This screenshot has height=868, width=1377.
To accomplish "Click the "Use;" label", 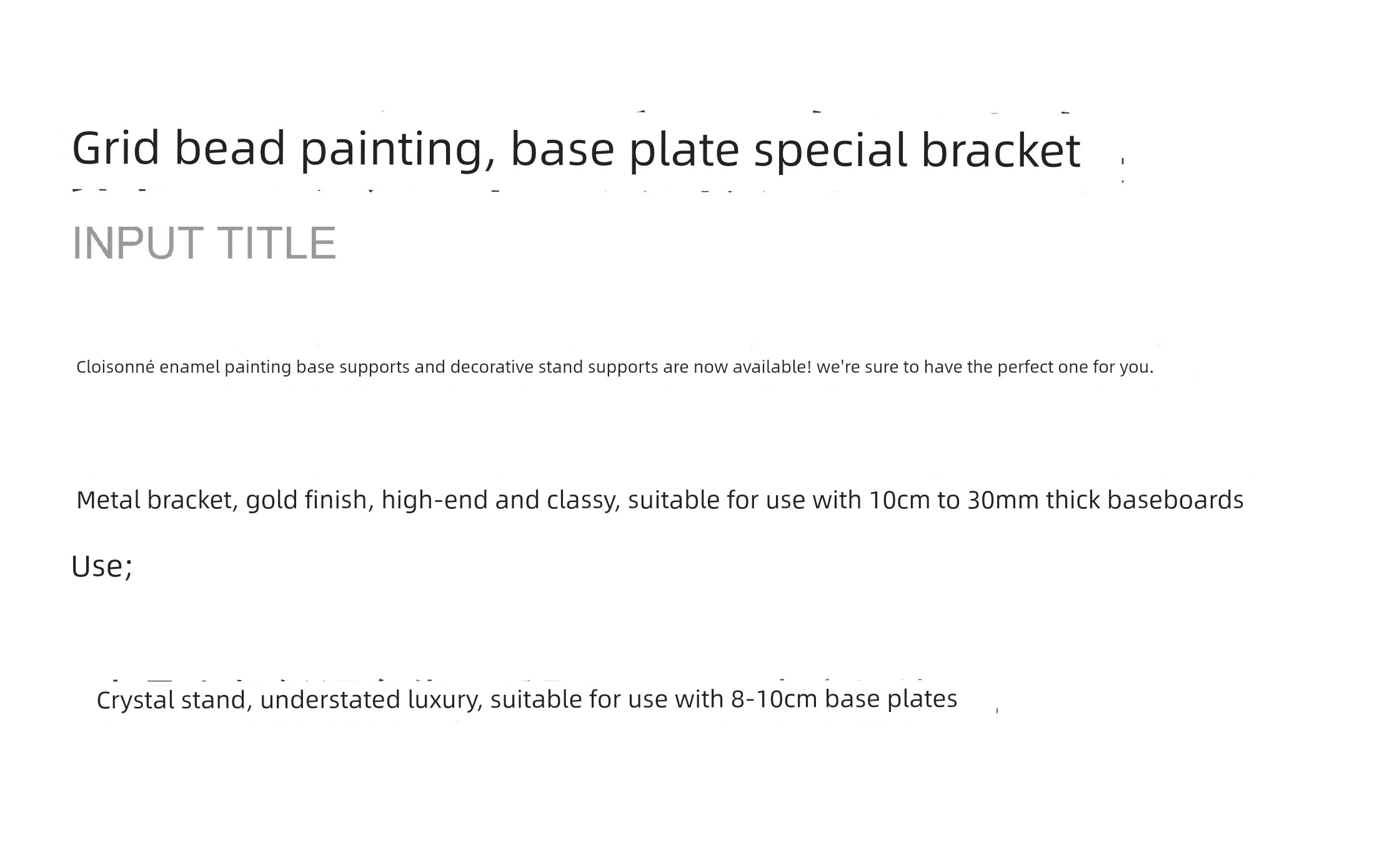I will point(102,566).
